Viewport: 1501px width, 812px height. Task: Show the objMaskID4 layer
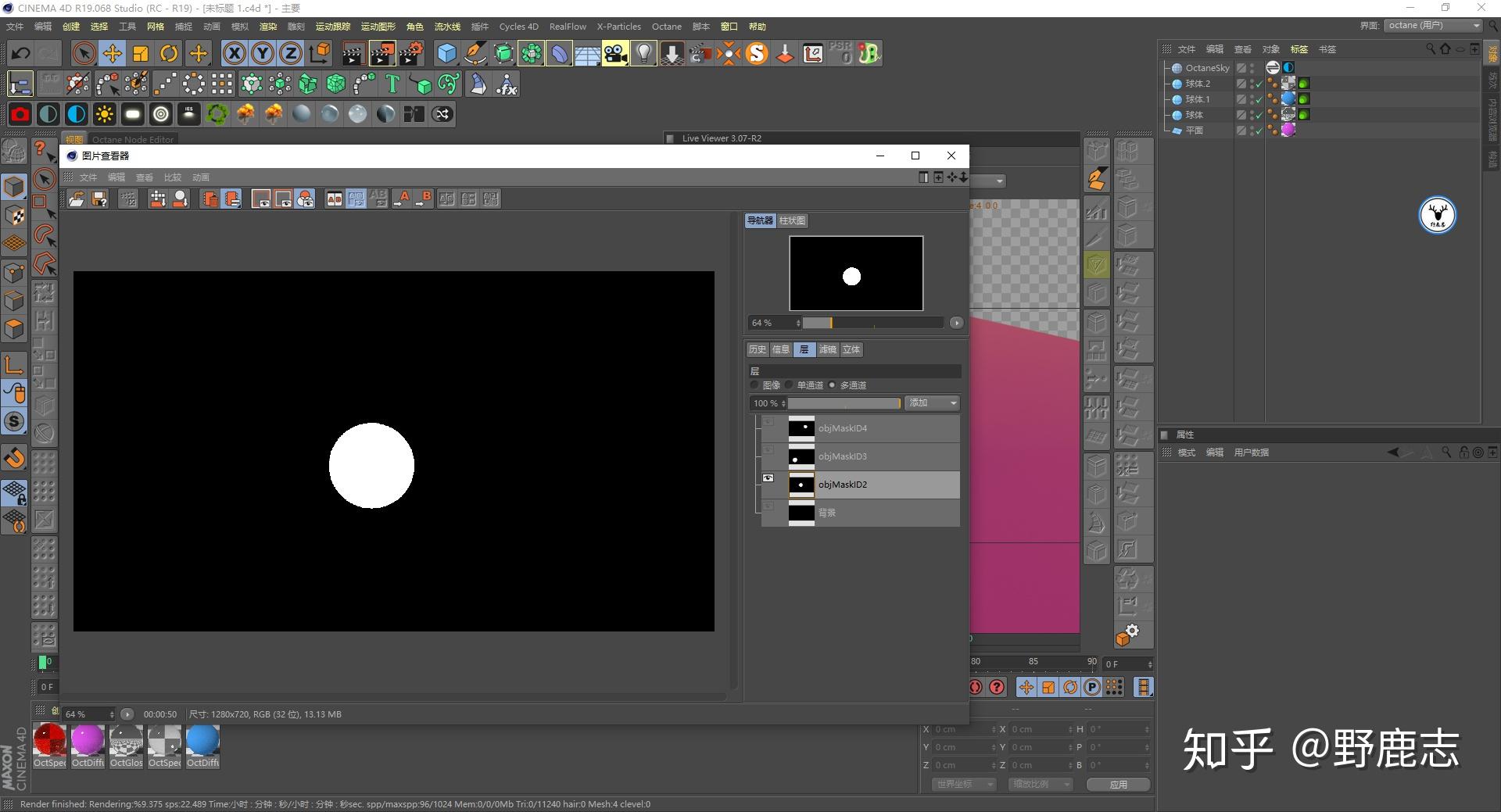[768, 422]
